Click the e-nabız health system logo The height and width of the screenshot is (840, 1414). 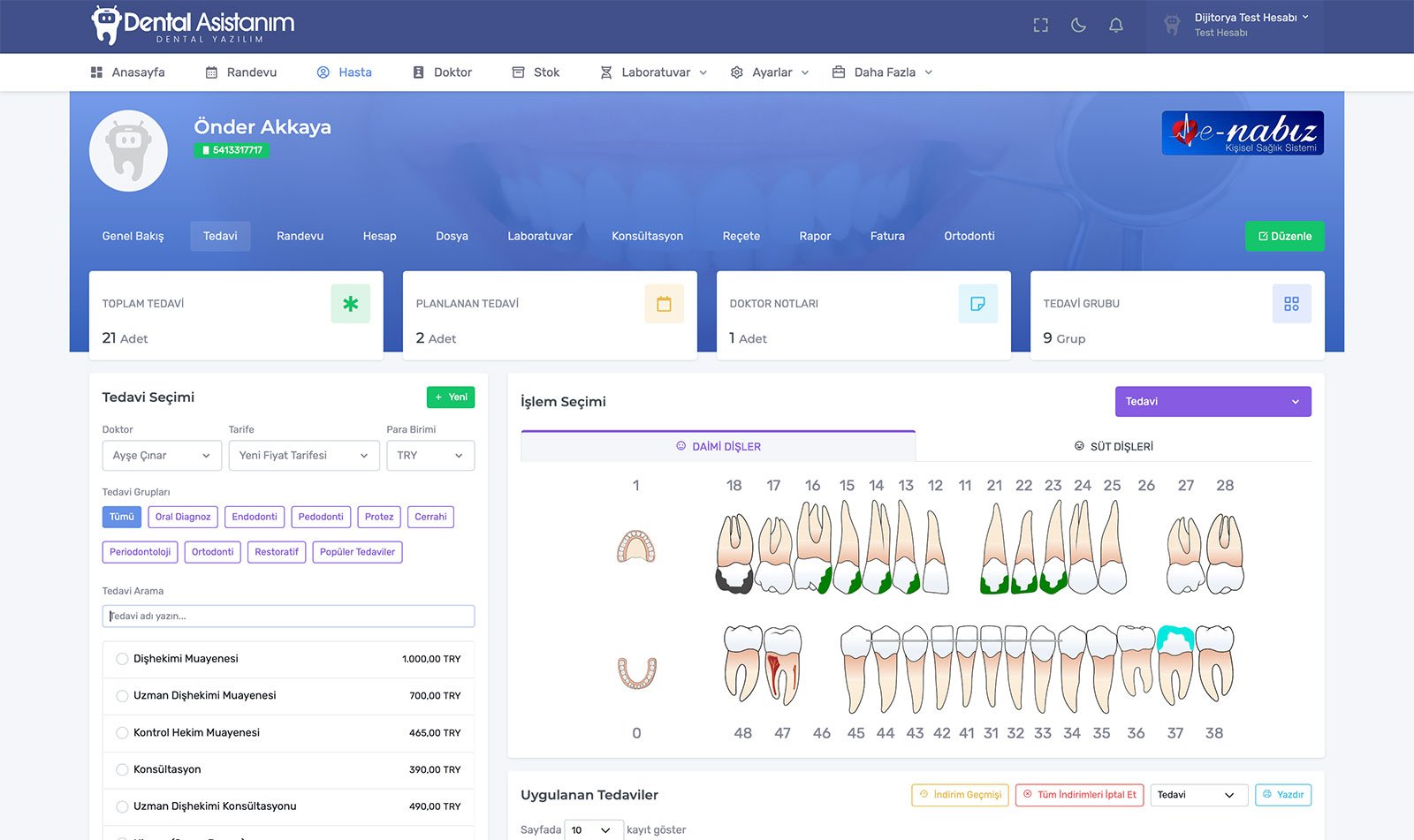(x=1242, y=132)
